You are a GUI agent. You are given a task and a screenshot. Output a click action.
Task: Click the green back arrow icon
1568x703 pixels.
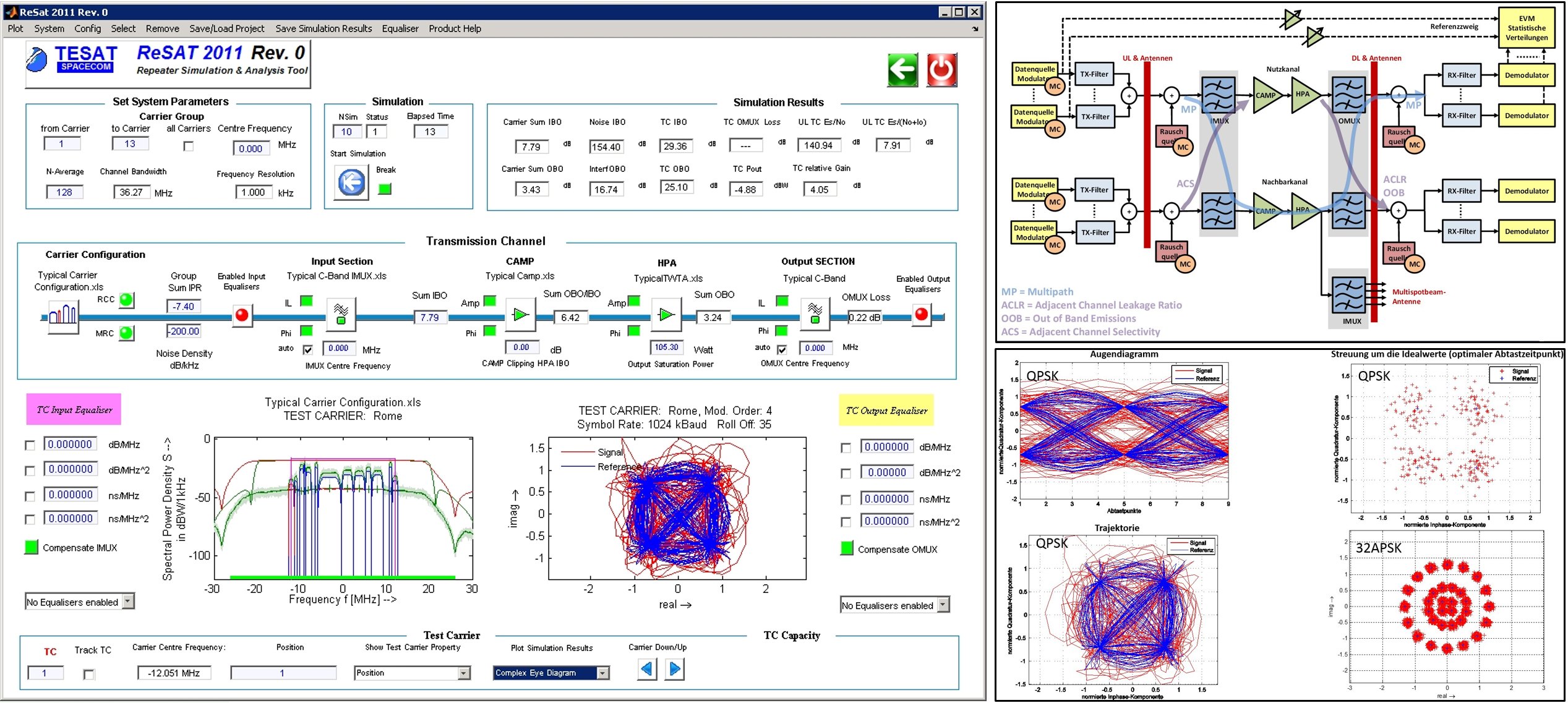point(902,69)
